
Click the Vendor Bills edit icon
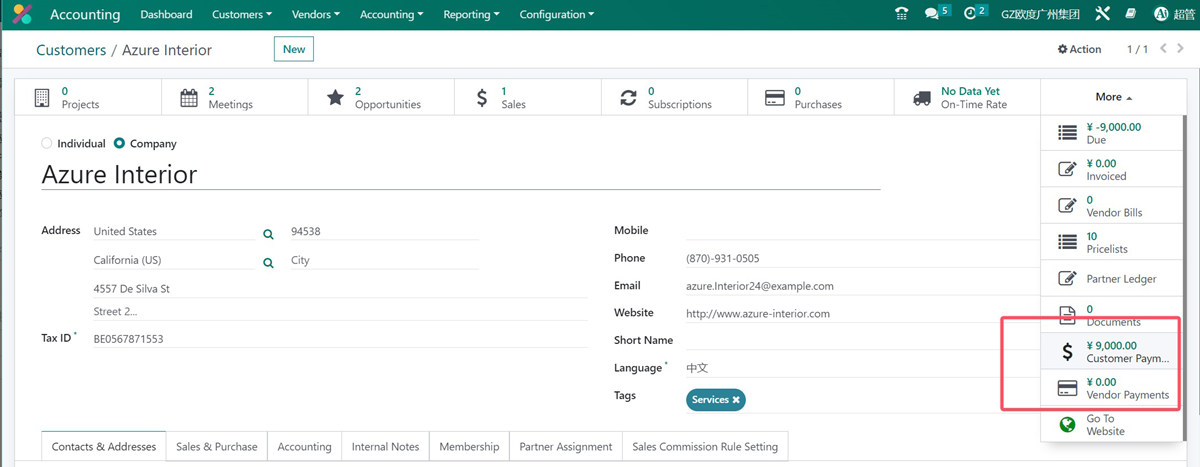click(x=1067, y=206)
